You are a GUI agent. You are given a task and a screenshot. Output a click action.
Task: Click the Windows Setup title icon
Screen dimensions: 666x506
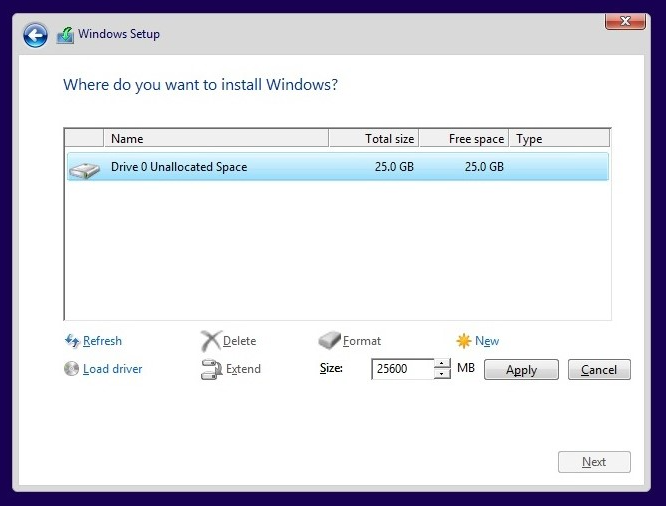pyautogui.click(x=65, y=35)
